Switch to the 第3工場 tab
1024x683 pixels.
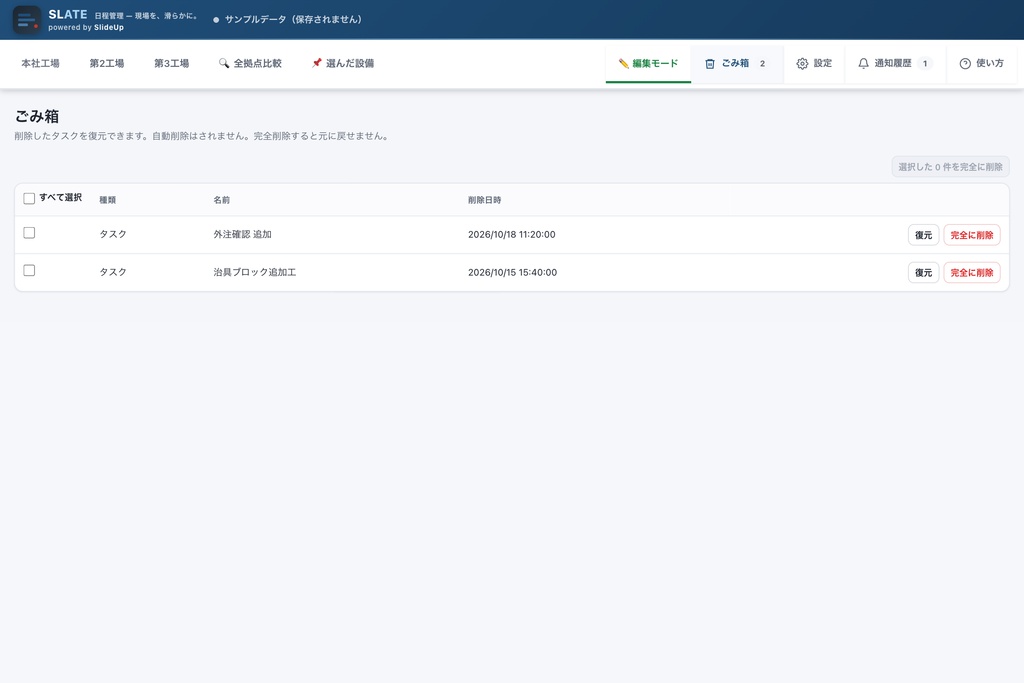tap(172, 63)
